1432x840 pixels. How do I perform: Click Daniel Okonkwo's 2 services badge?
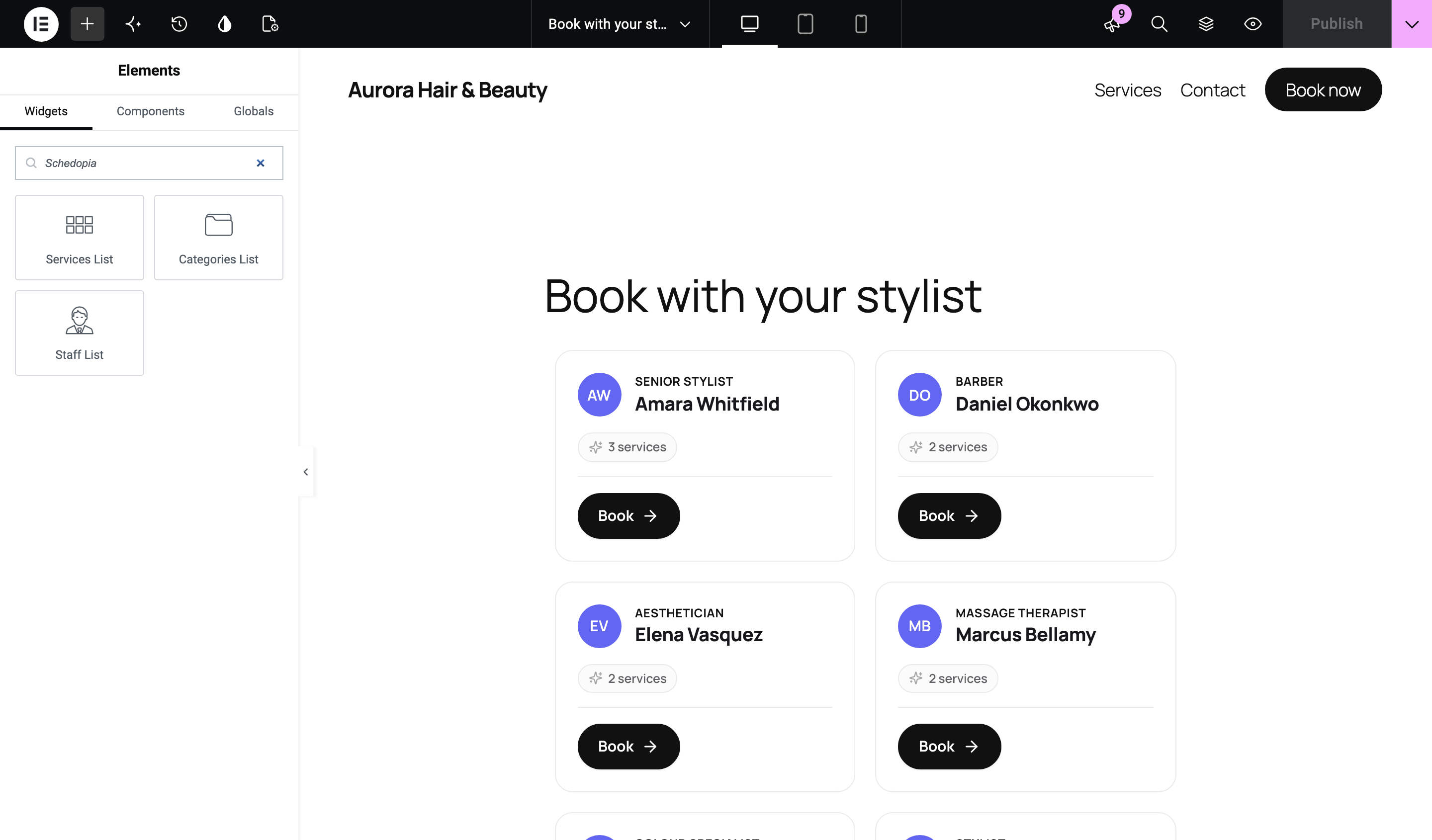point(948,447)
